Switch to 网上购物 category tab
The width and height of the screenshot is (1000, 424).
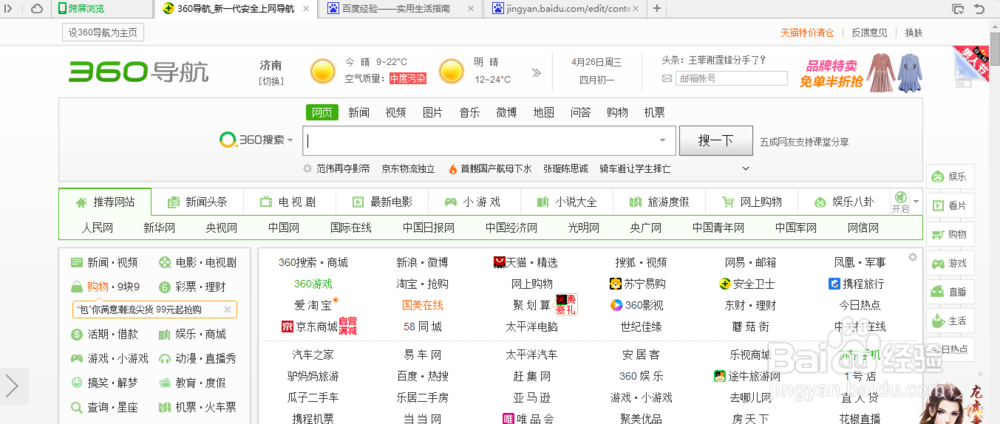[751, 202]
